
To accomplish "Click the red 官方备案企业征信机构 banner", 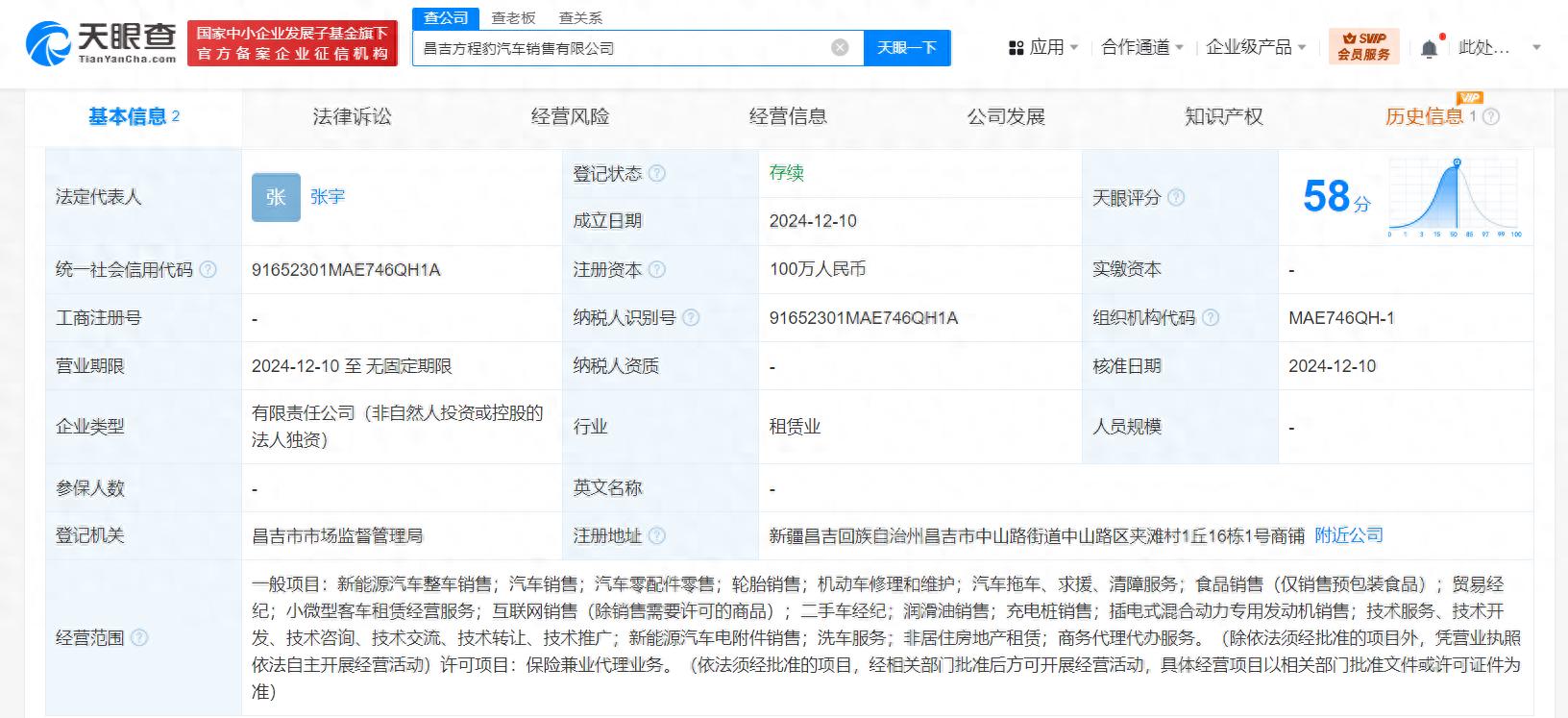I will pos(293,44).
